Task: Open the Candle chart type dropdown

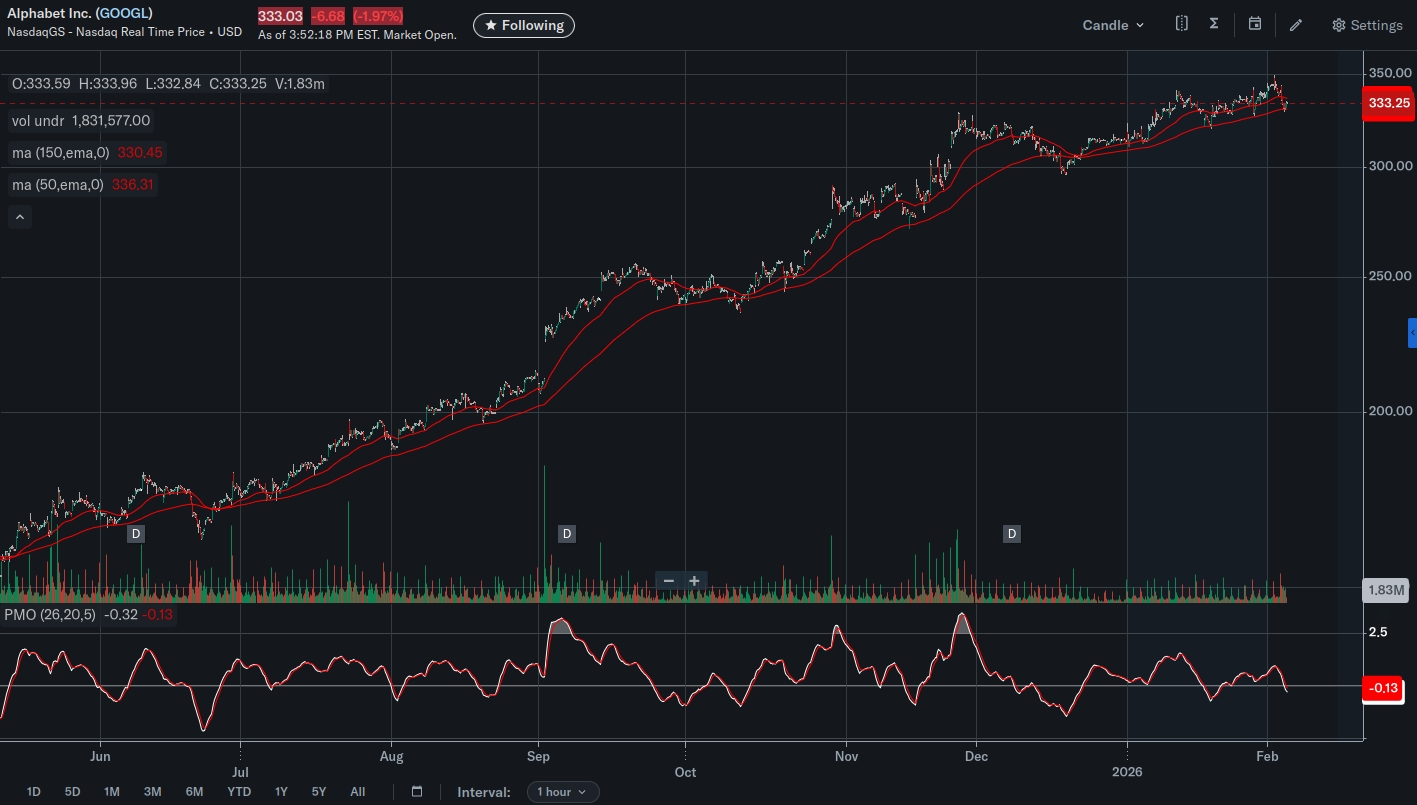Action: (x=1113, y=25)
